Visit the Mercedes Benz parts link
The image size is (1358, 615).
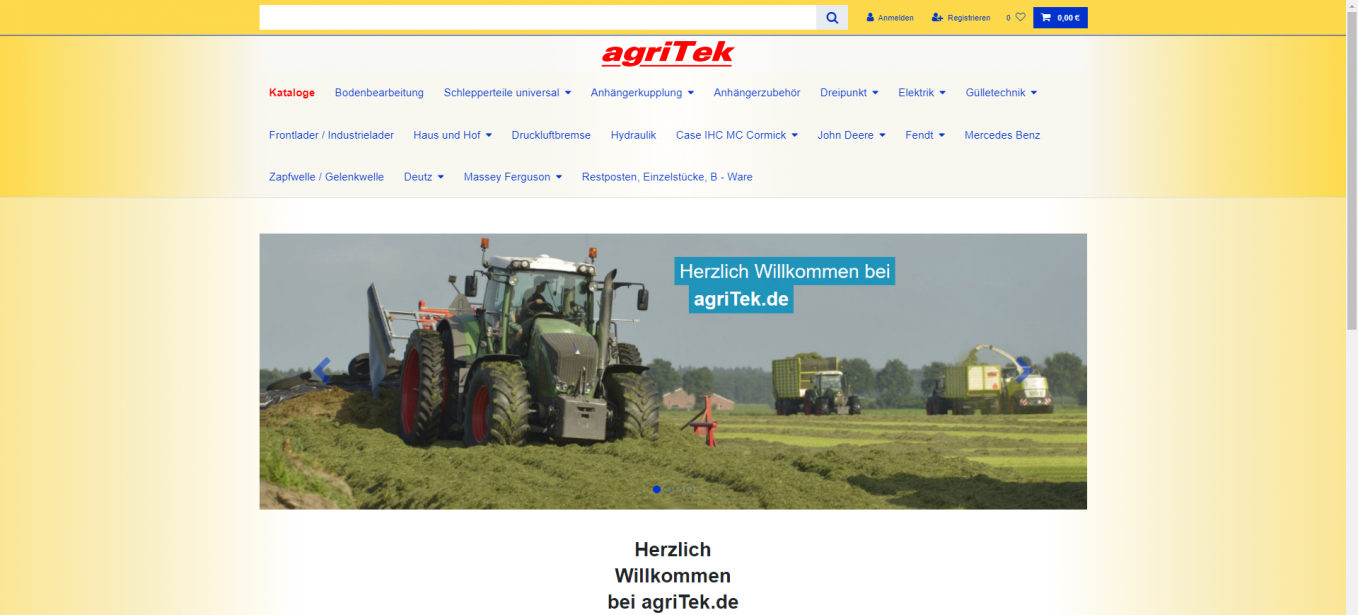pos(1002,135)
